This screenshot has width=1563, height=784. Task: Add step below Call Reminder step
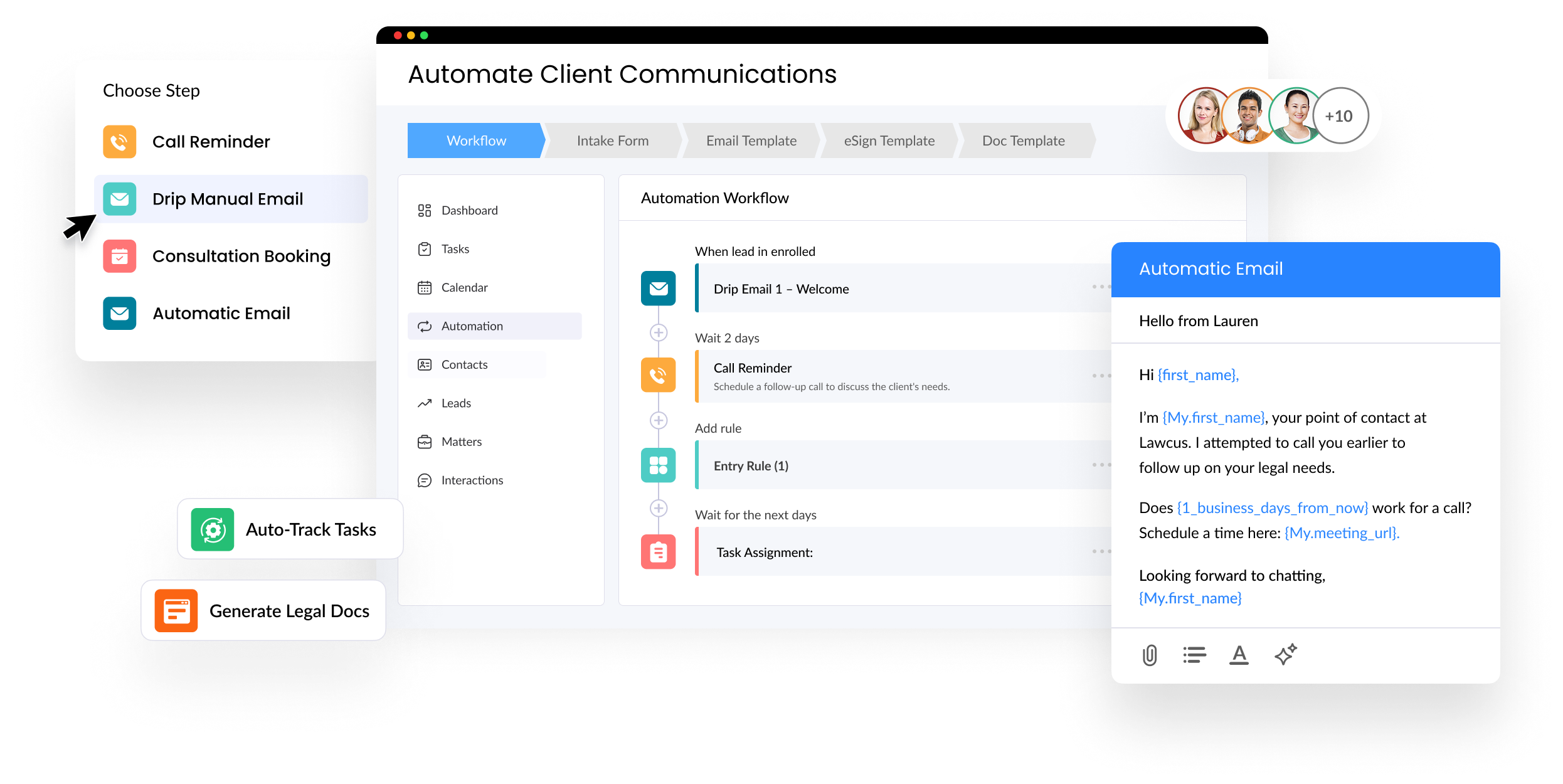click(x=658, y=420)
